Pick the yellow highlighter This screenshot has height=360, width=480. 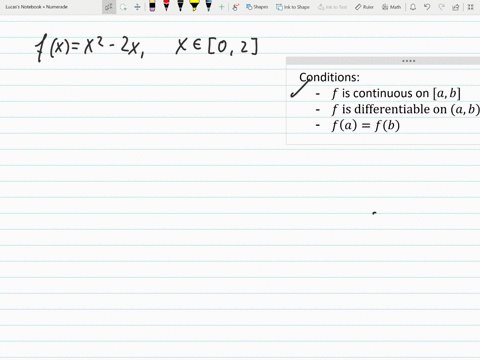click(x=194, y=6)
